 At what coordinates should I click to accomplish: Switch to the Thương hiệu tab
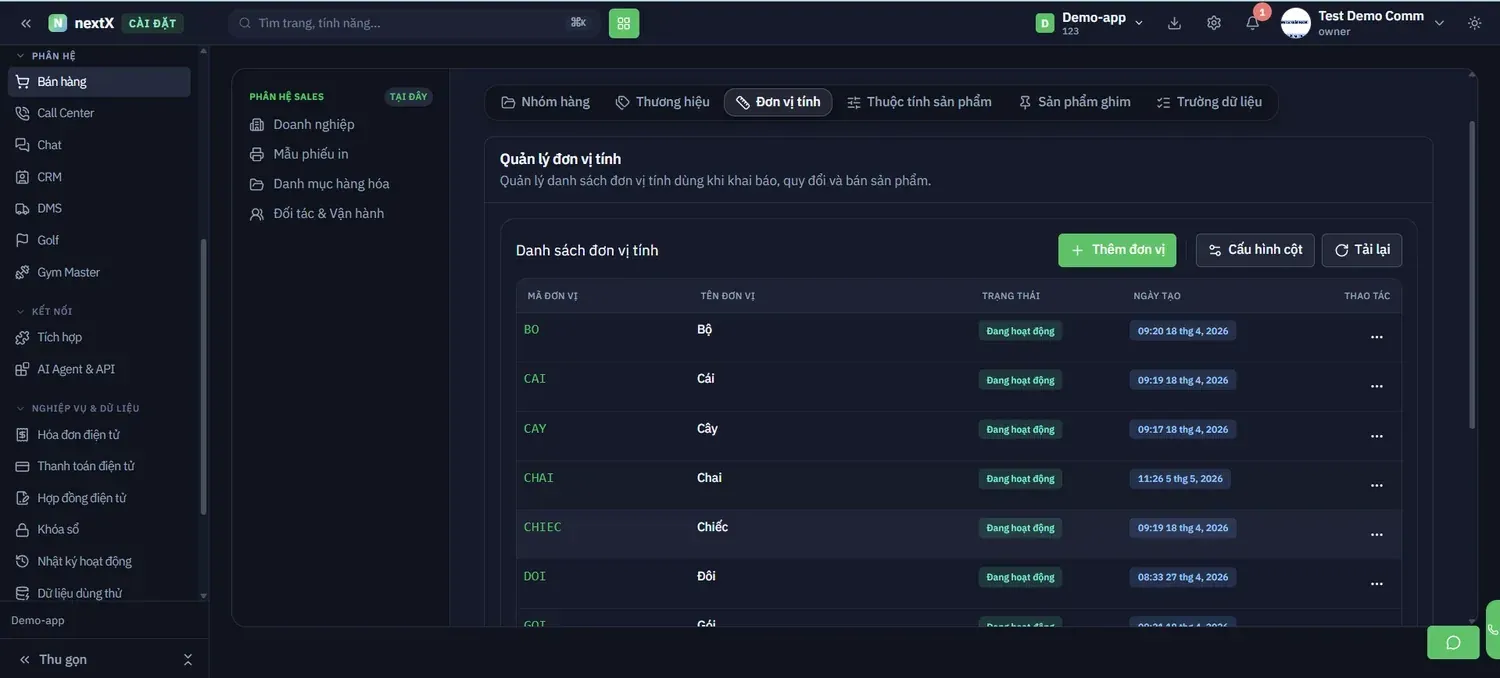pos(662,102)
